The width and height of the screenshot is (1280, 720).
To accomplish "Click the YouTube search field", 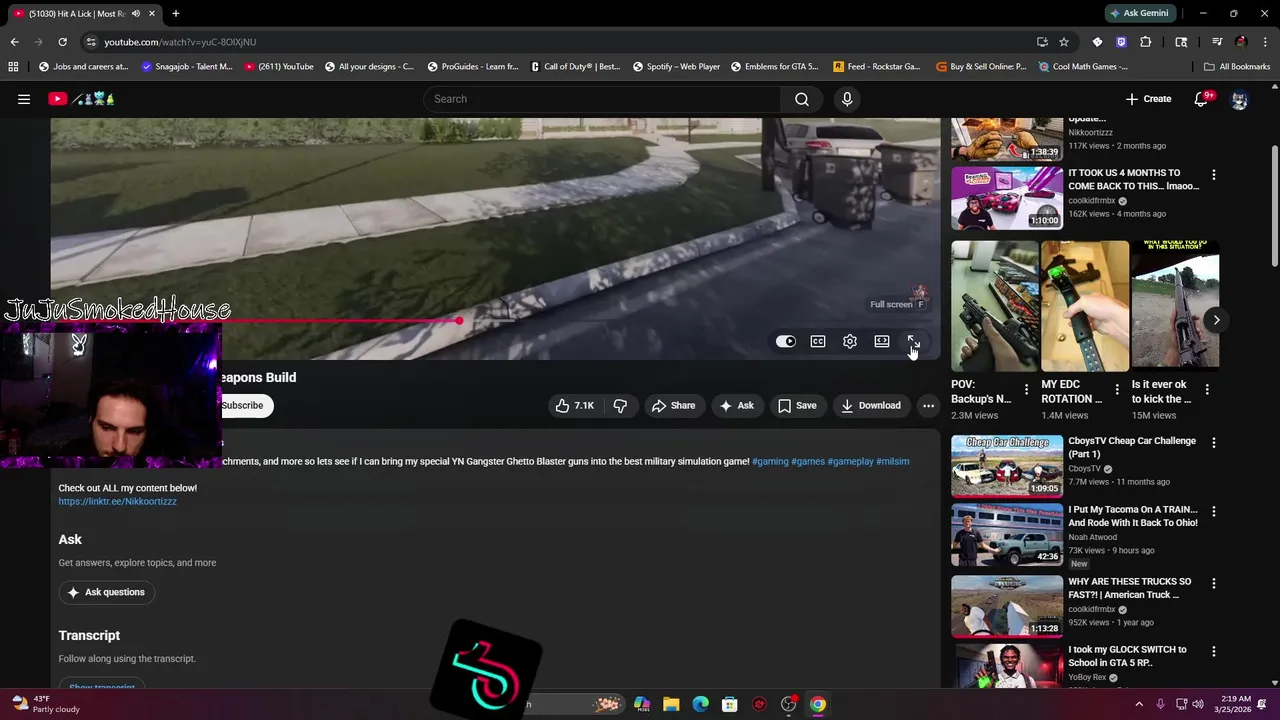I will tap(602, 99).
